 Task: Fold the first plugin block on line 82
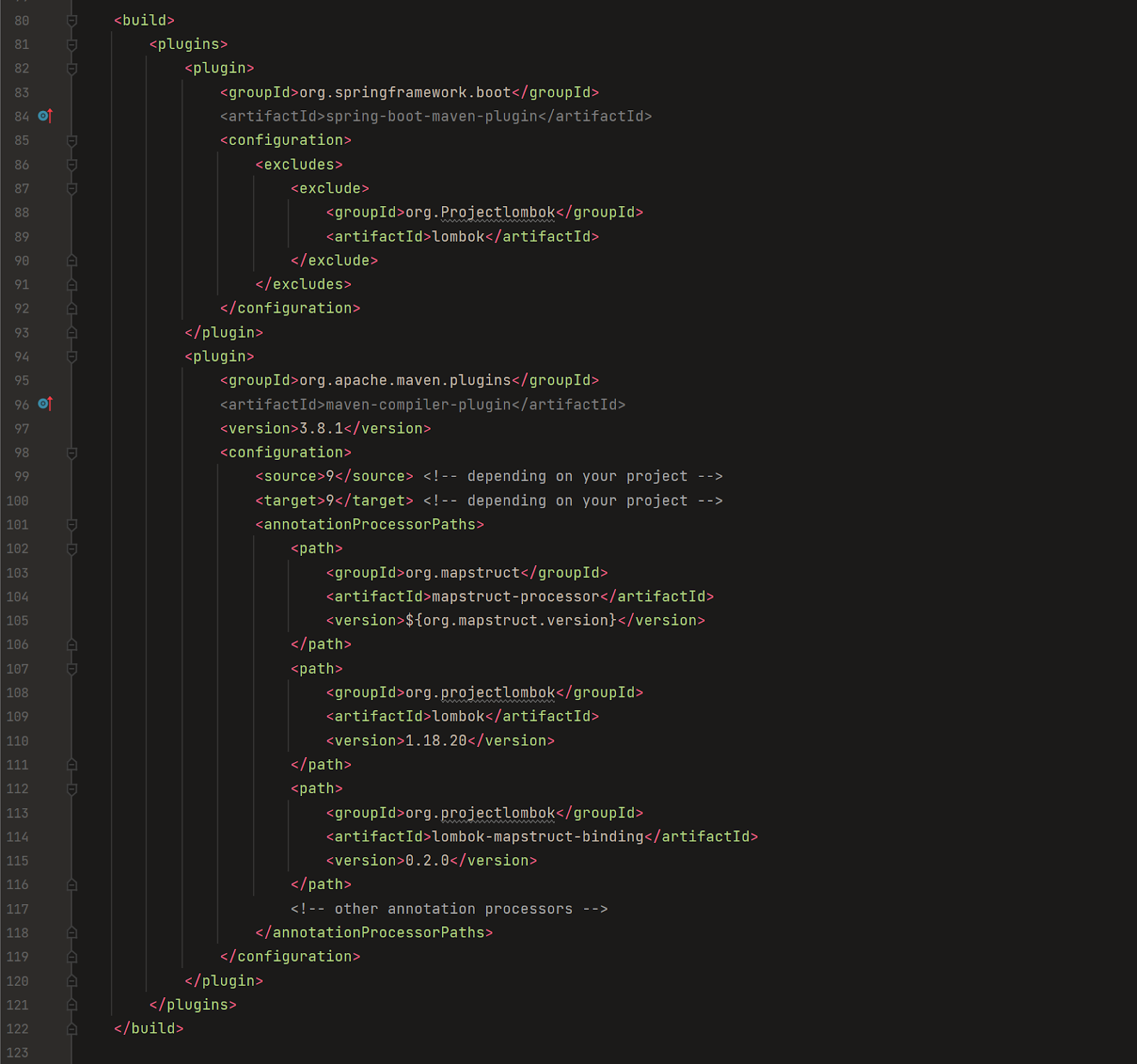click(x=72, y=69)
